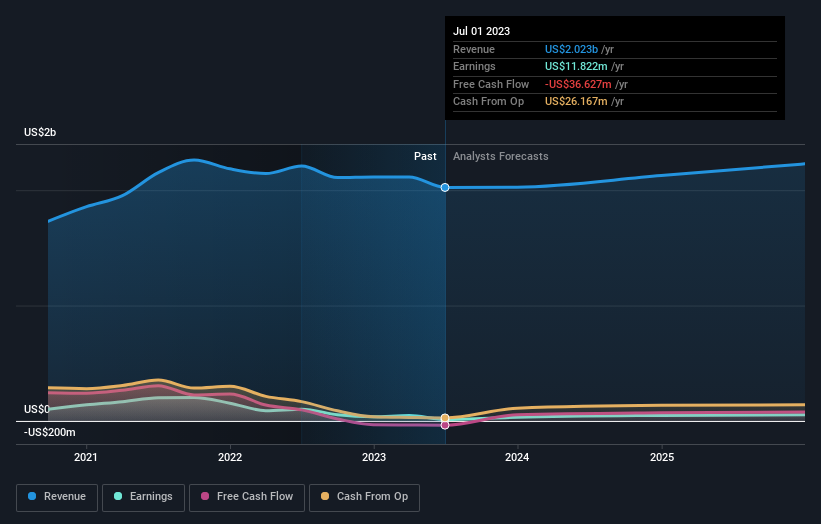Toggle the Cash From Op legend button

[364, 497]
